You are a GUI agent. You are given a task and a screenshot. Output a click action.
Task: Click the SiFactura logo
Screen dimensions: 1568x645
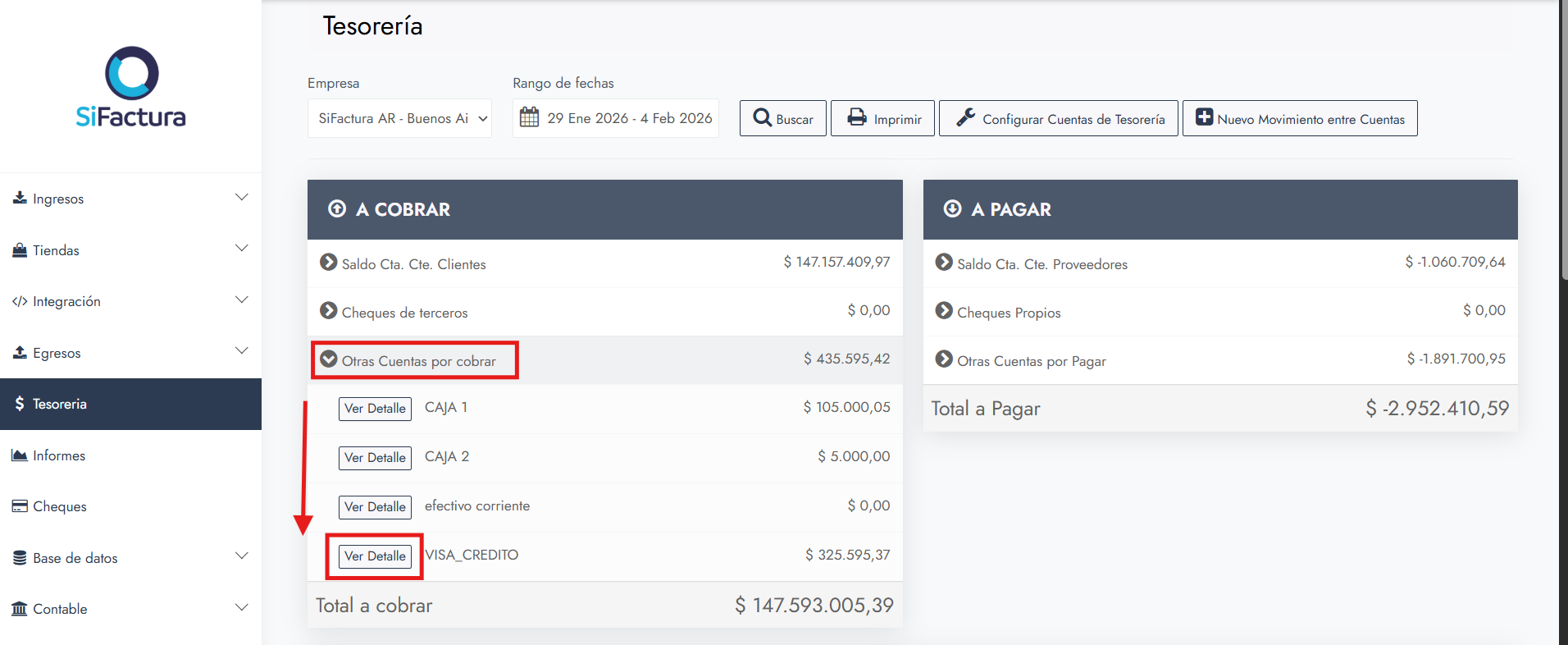pos(131,87)
